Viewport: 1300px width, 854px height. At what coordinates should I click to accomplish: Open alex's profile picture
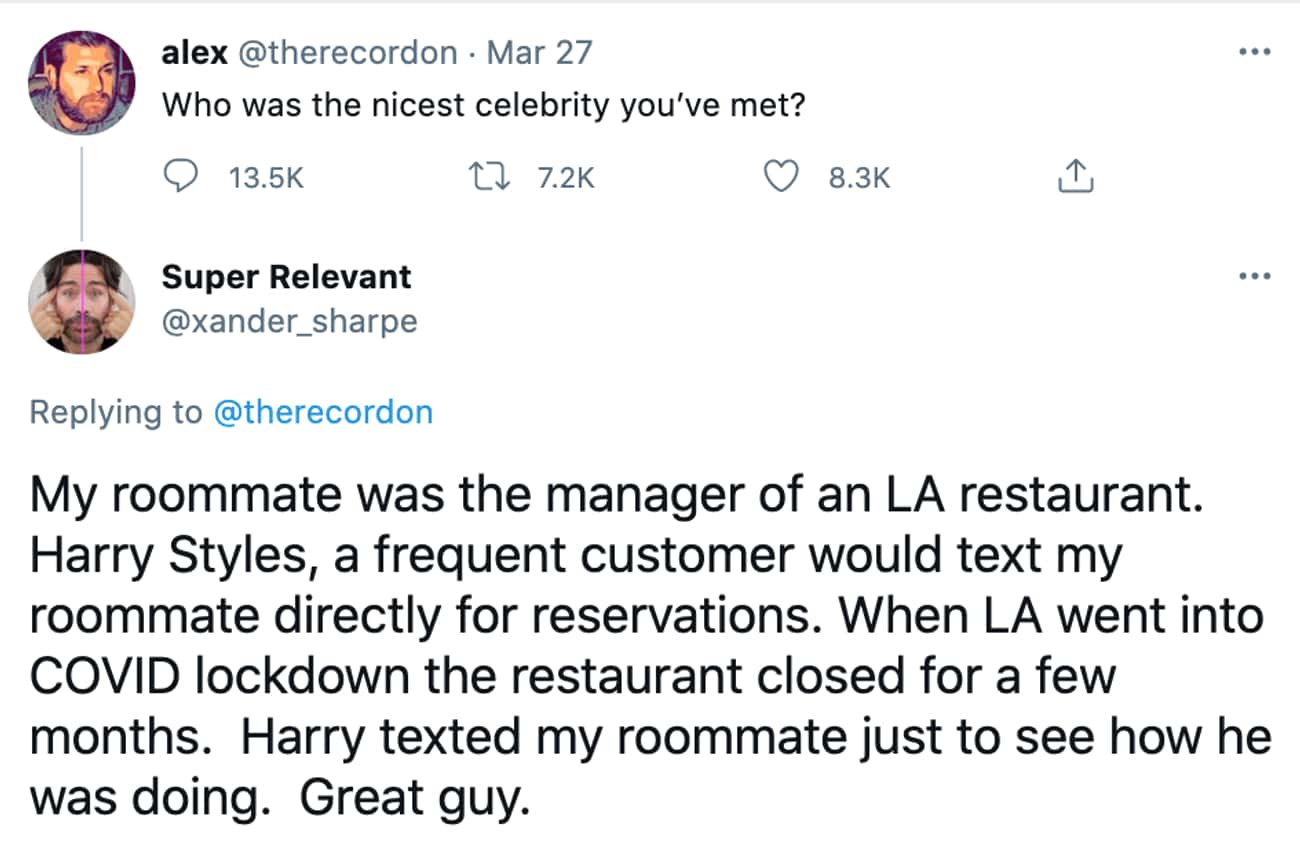(x=81, y=82)
